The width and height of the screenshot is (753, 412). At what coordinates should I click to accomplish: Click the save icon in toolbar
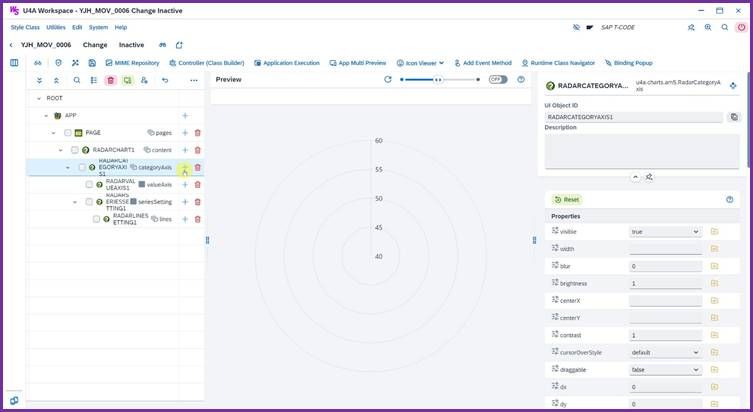click(92, 63)
